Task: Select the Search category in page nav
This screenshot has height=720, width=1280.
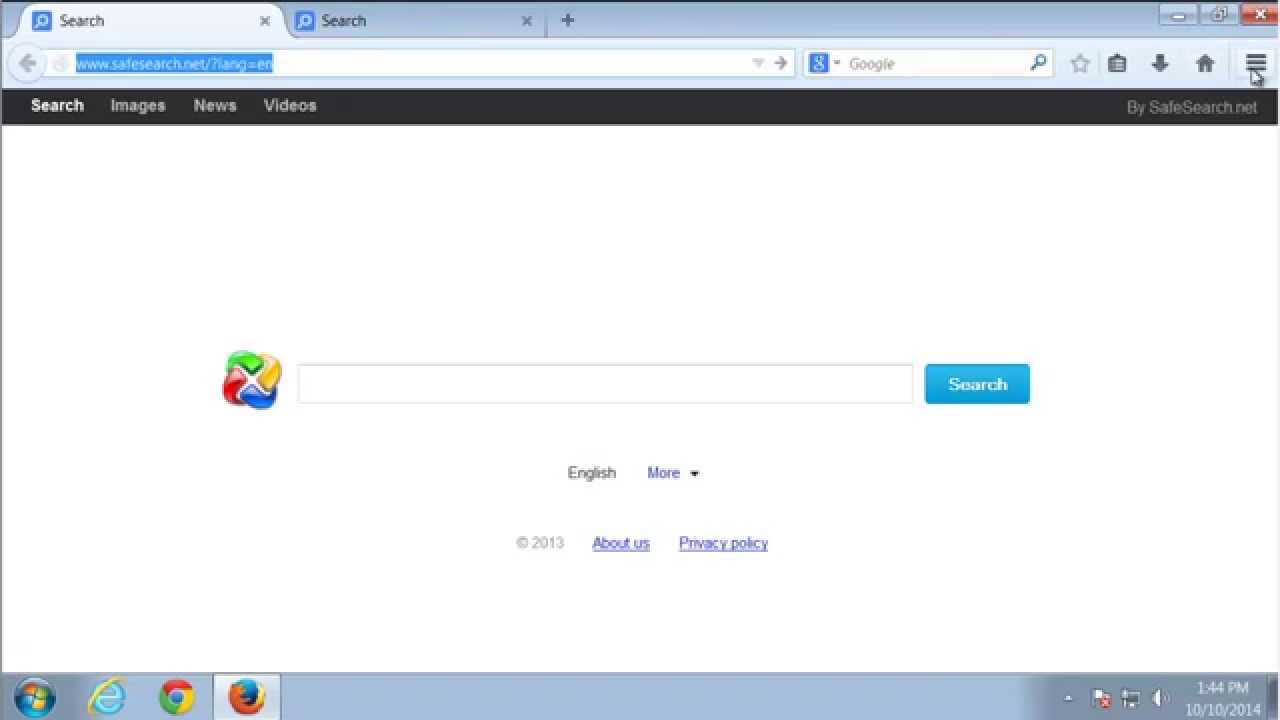Action: [x=57, y=105]
